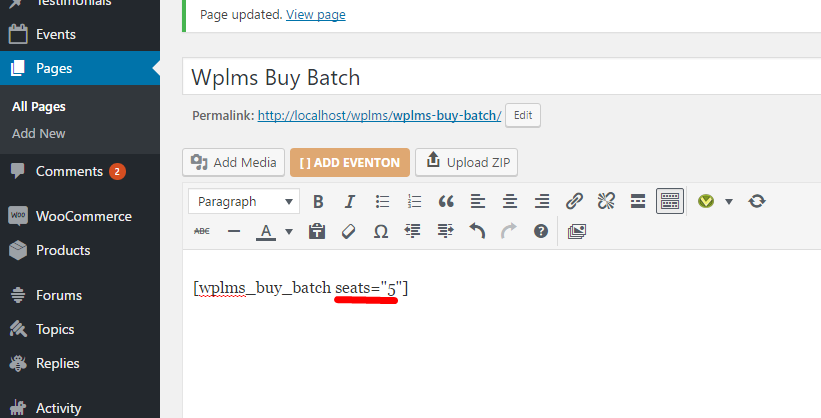Apply strikethrough formatting
The height and width of the screenshot is (418, 821).
pyautogui.click(x=202, y=231)
